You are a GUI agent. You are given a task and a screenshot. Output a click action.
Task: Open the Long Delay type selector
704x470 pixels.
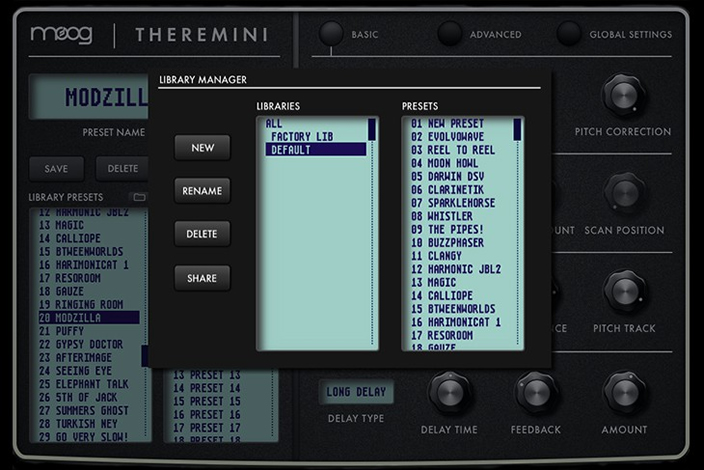pyautogui.click(x=356, y=392)
